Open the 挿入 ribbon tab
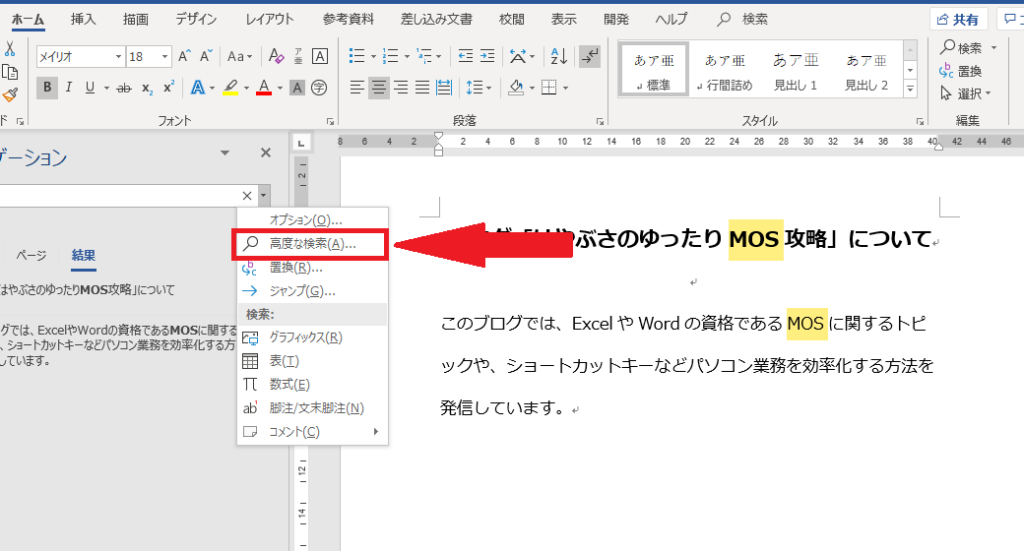1024x551 pixels. pyautogui.click(x=83, y=19)
